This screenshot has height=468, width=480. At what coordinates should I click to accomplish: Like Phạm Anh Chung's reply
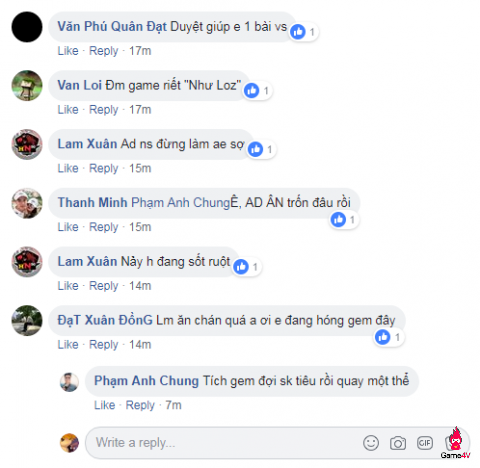pos(104,405)
